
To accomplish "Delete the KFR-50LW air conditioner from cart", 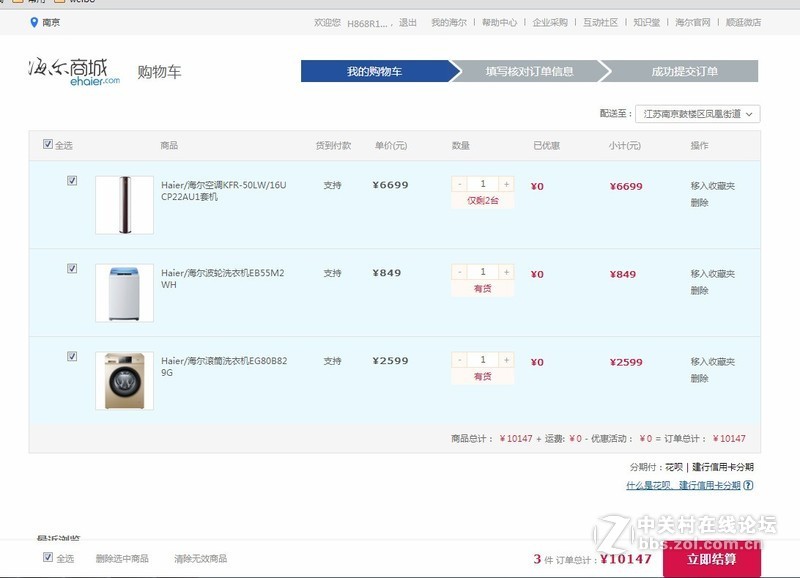I will click(699, 203).
